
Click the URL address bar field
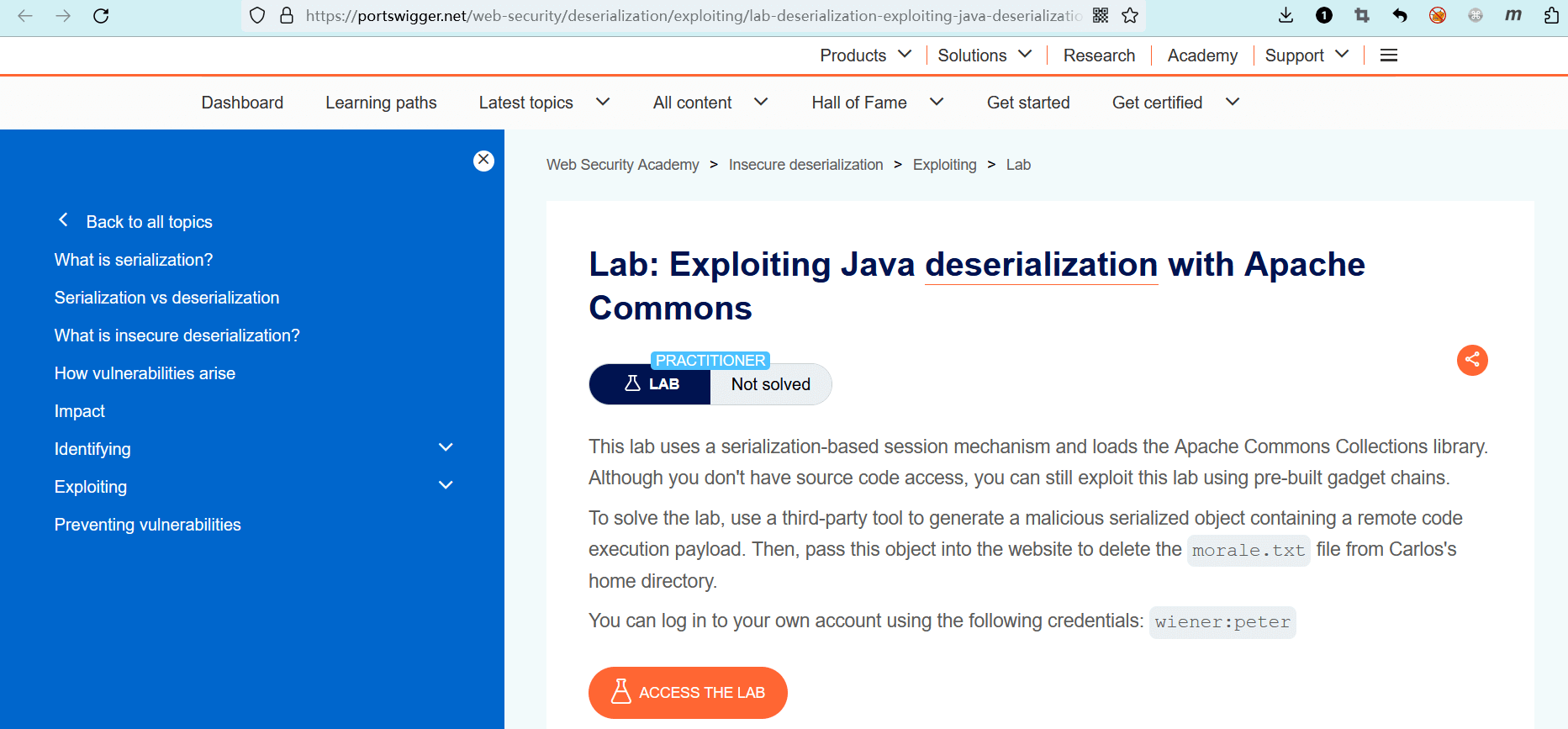pos(689,16)
